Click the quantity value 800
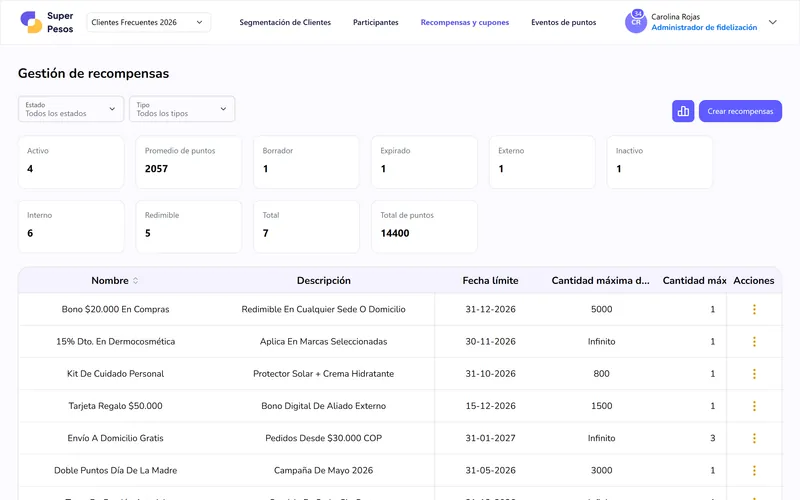The image size is (800, 500). pyautogui.click(x=602, y=373)
